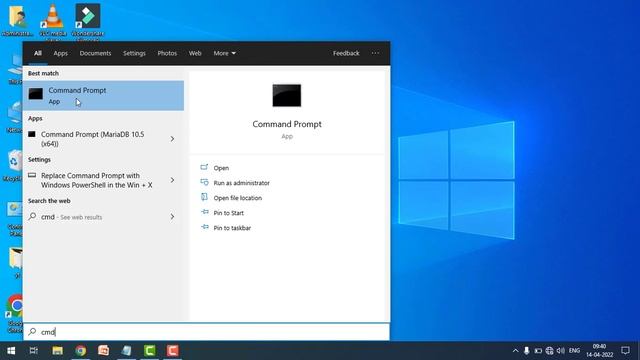Screen dimensions: 640x360
Task: Switch to the Apps search tab
Action: (x=60, y=53)
